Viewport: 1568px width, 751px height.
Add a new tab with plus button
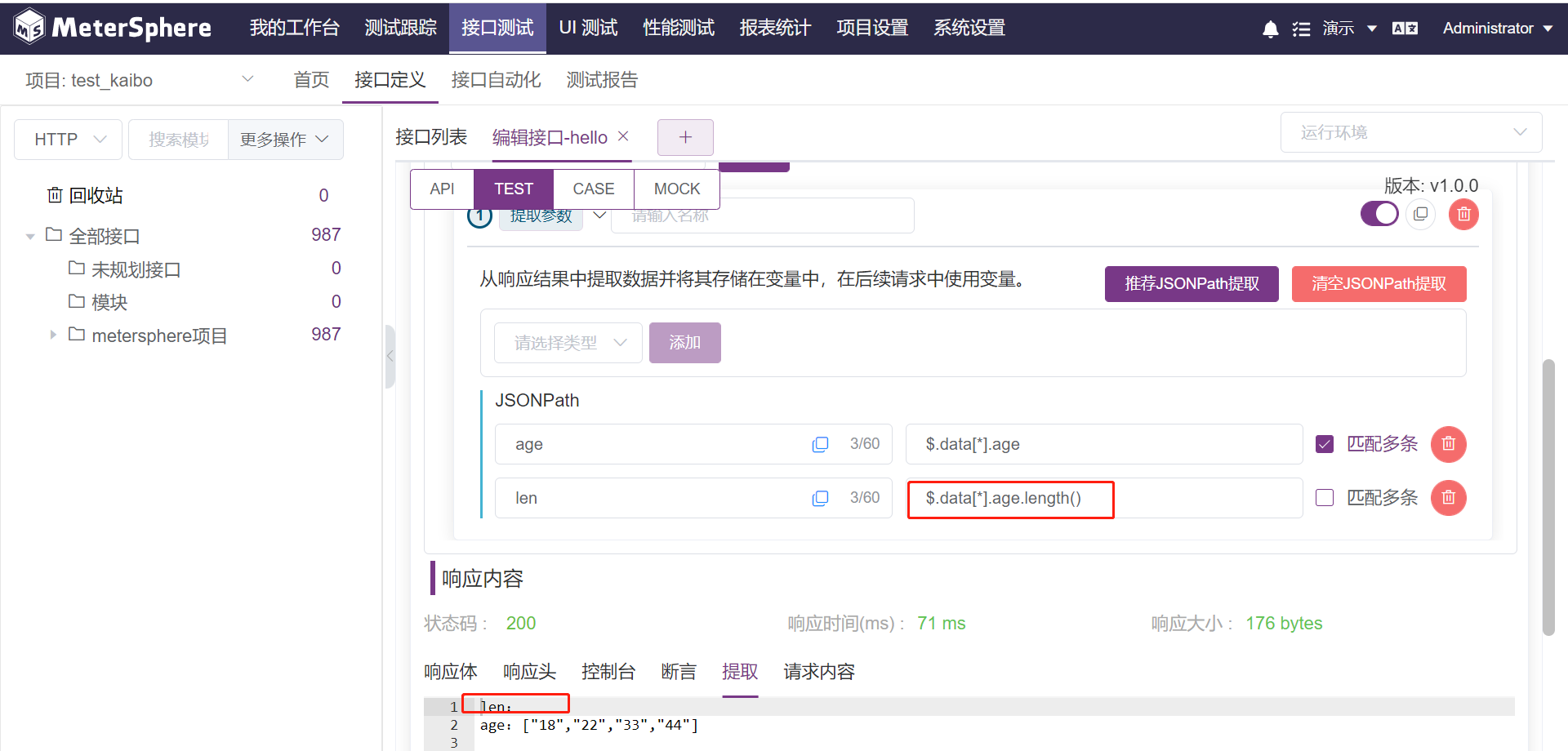pos(685,137)
